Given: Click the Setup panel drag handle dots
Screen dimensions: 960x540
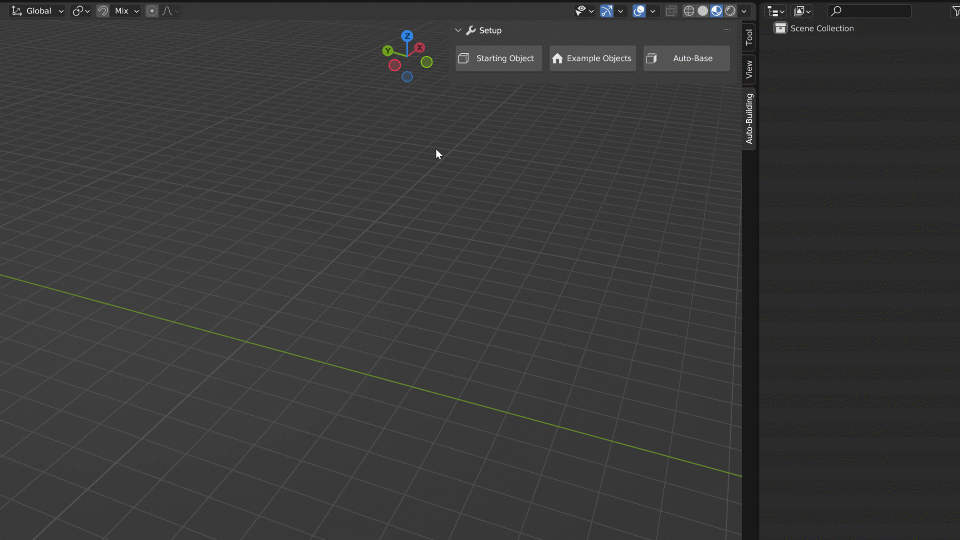Looking at the screenshot, I should (x=727, y=30).
